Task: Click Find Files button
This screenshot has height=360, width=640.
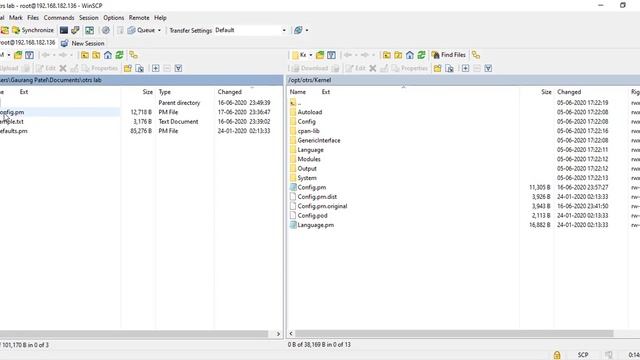Action: point(449,55)
